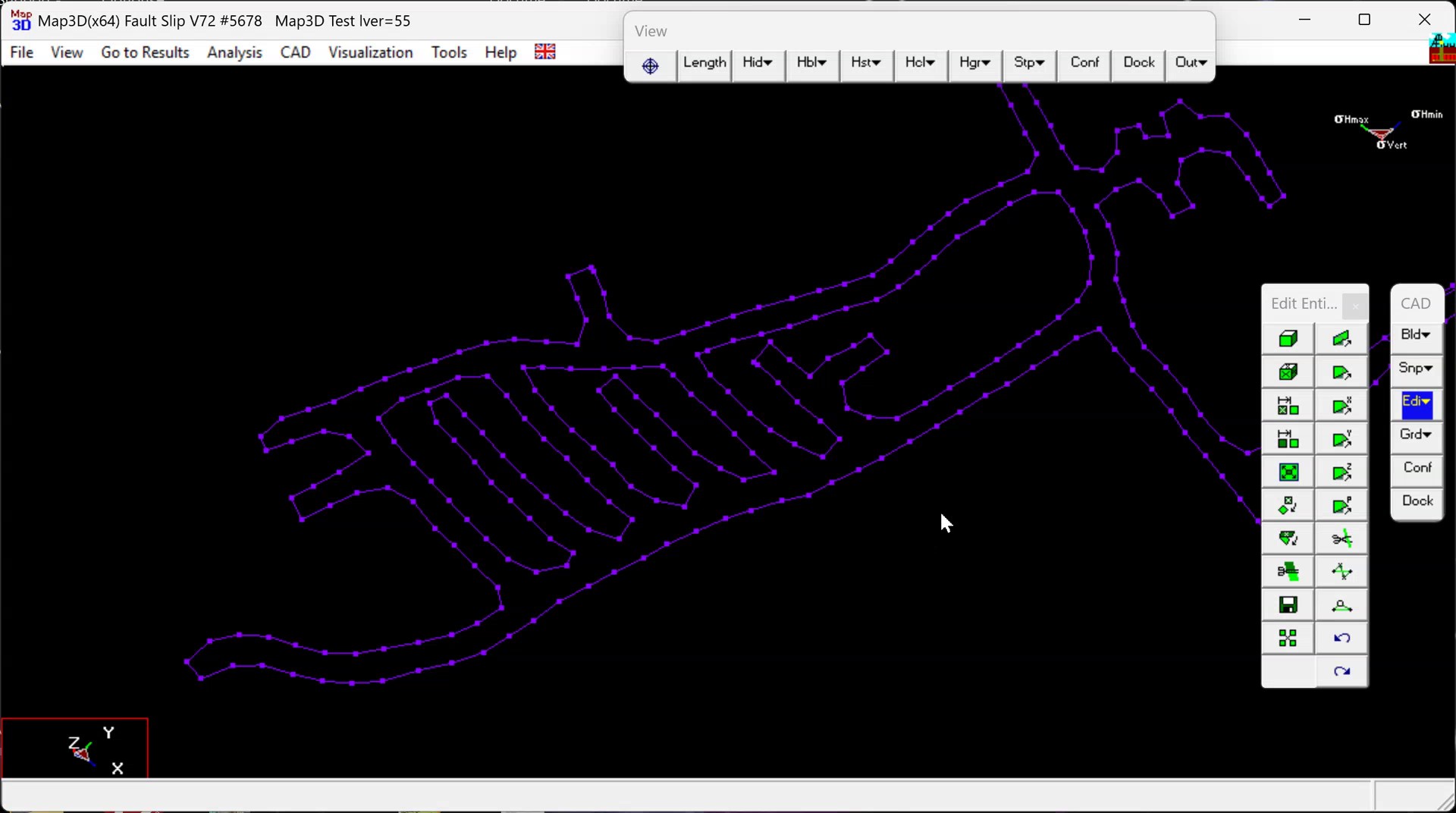
Task: Expand the Snp dropdown in CAD panel
Action: (1416, 369)
